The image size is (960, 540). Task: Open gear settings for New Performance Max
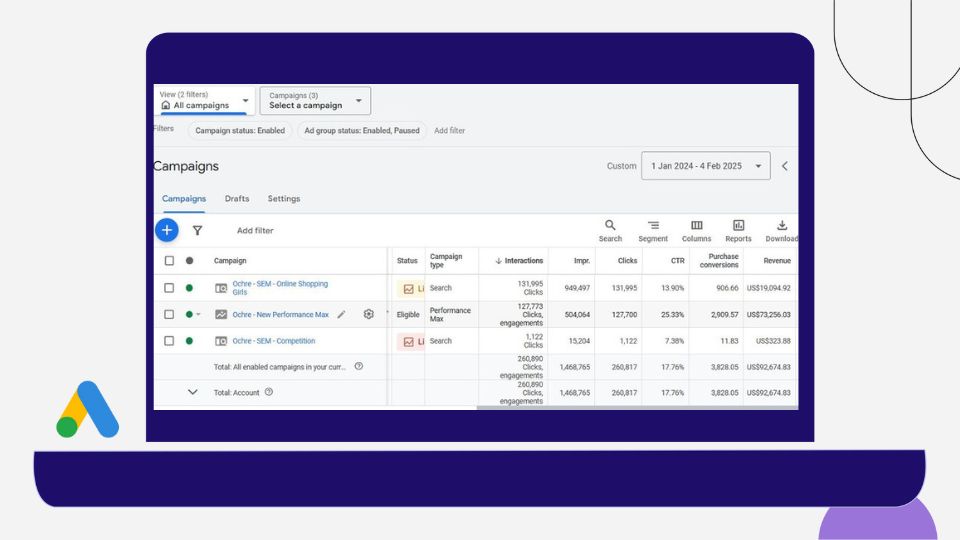368,314
